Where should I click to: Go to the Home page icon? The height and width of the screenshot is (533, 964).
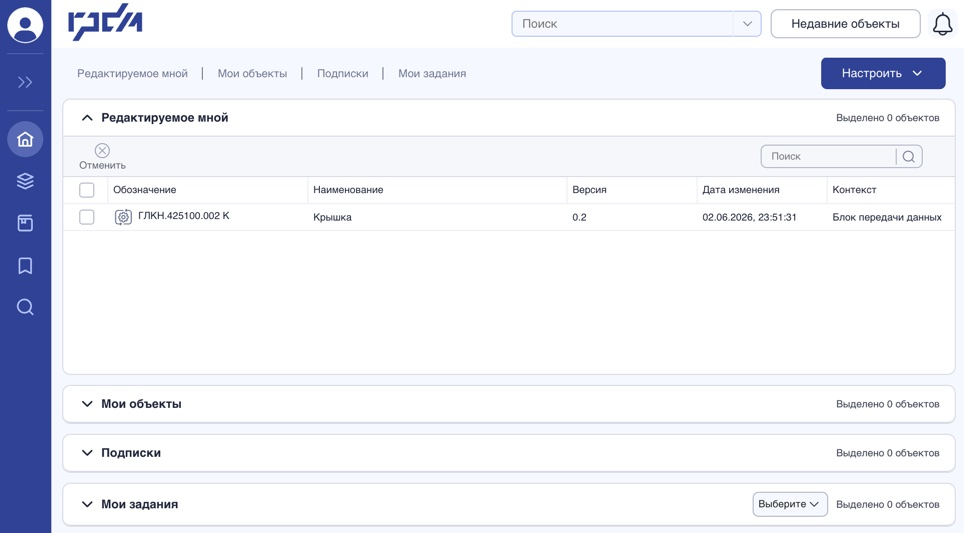pyautogui.click(x=25, y=140)
